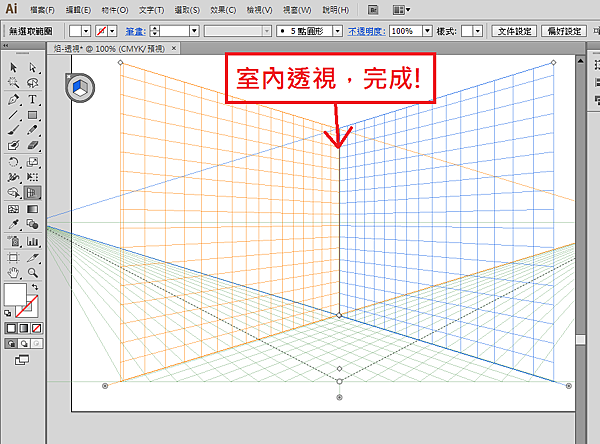Activate the Type tool
600x444 pixels.
click(33, 100)
